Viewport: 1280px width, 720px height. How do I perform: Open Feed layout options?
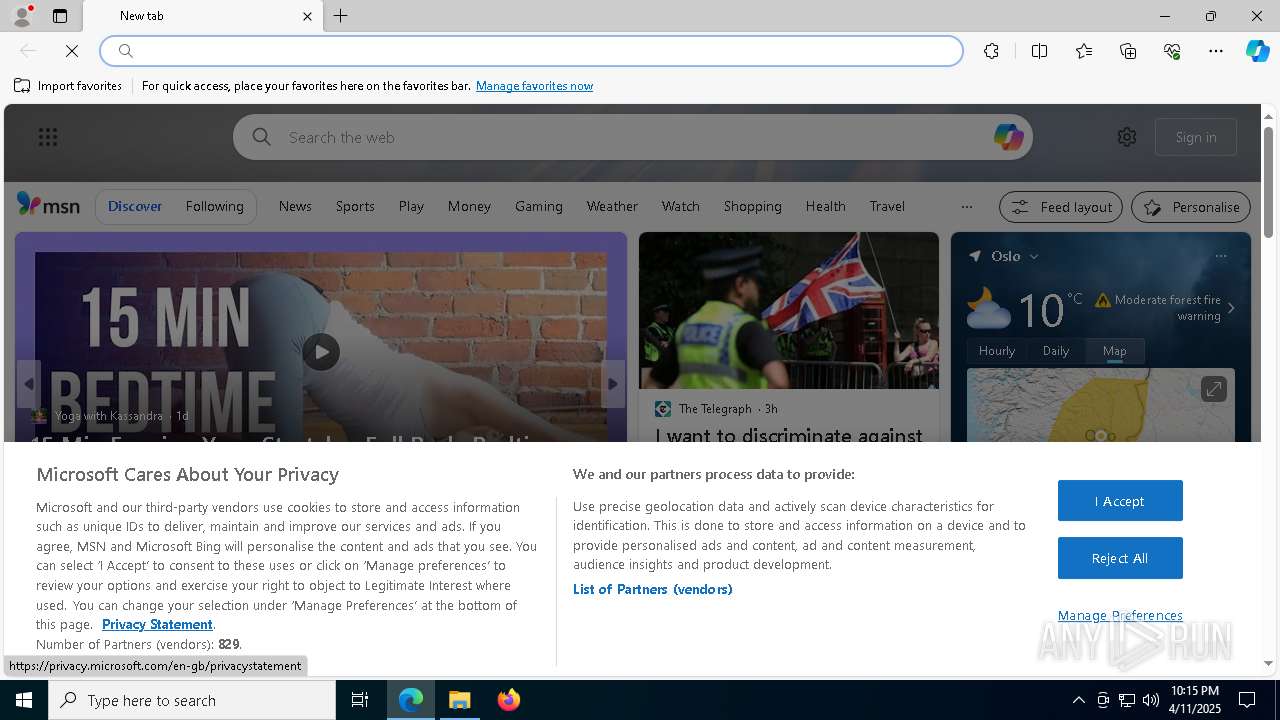tap(1061, 207)
